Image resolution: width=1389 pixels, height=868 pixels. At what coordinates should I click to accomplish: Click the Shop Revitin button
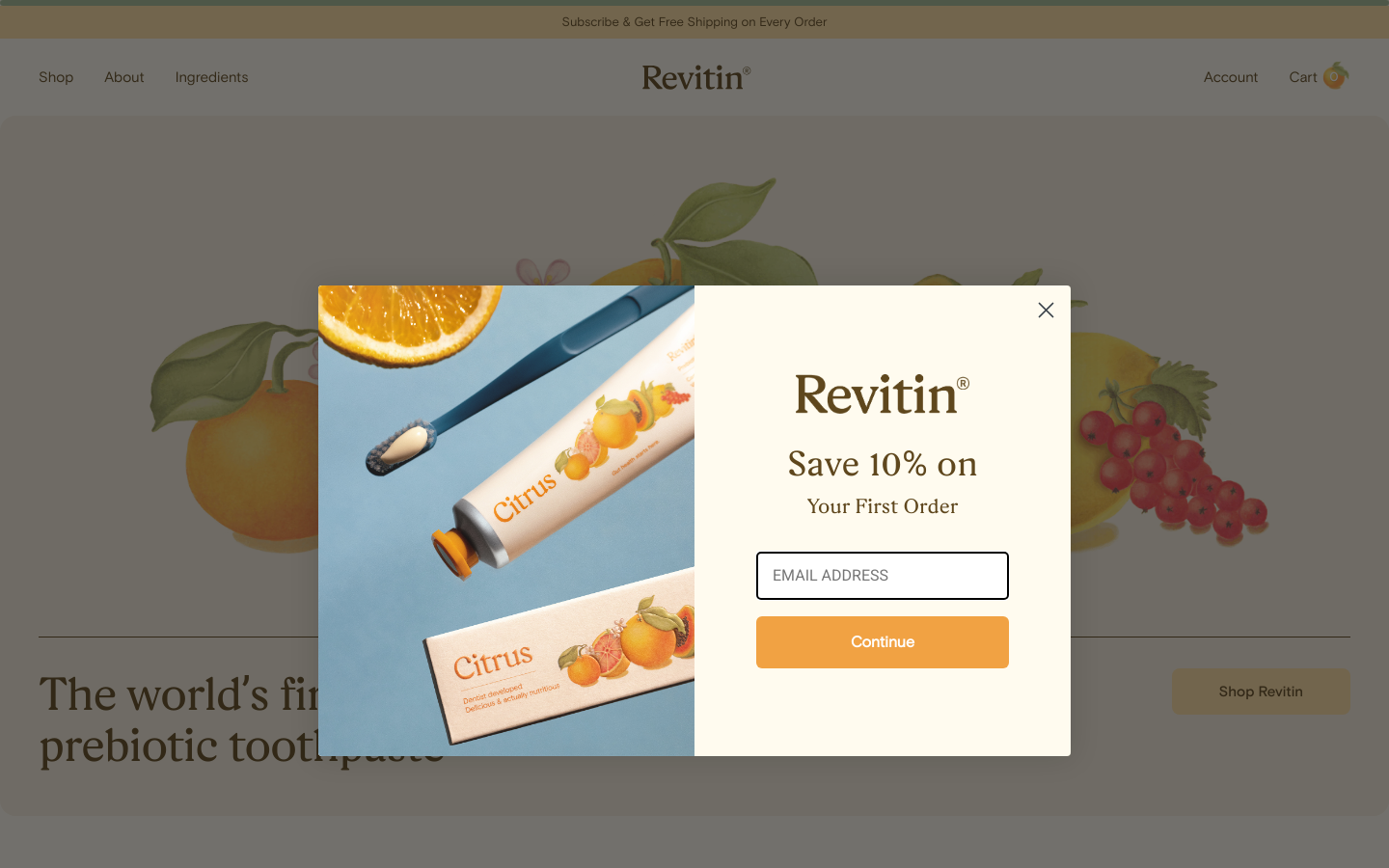click(x=1261, y=692)
